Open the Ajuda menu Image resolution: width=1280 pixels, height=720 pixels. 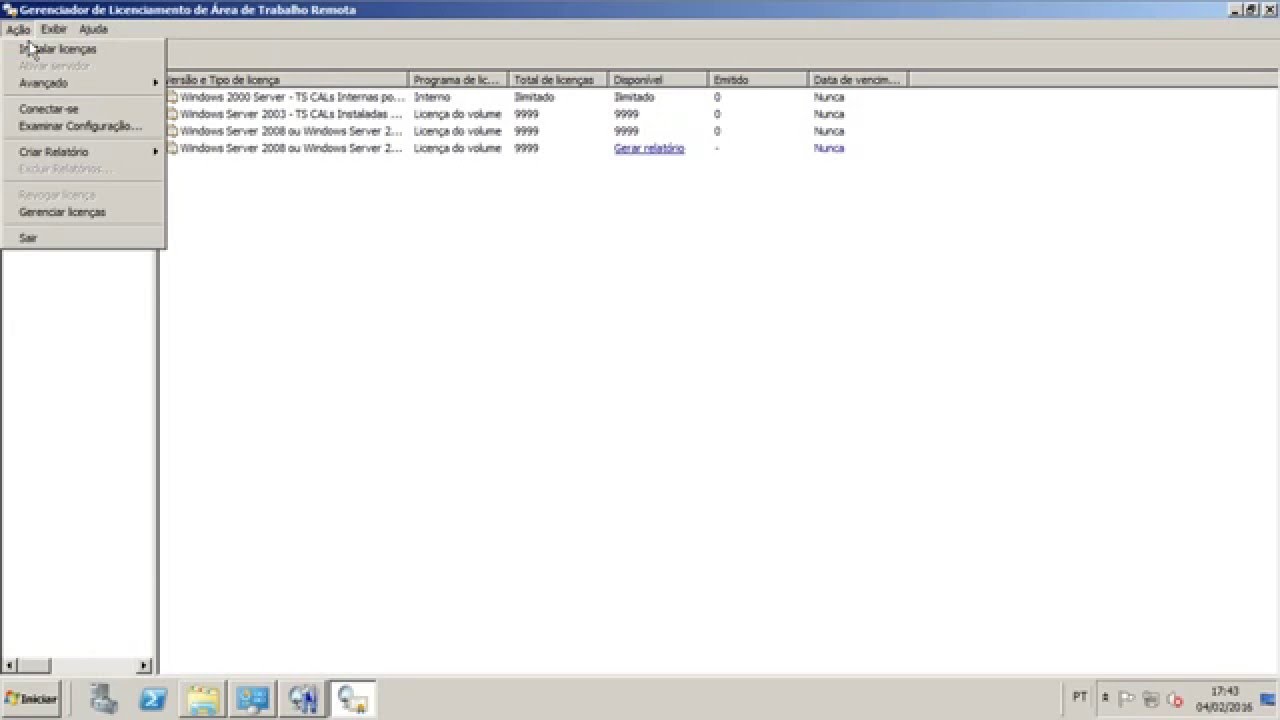93,29
